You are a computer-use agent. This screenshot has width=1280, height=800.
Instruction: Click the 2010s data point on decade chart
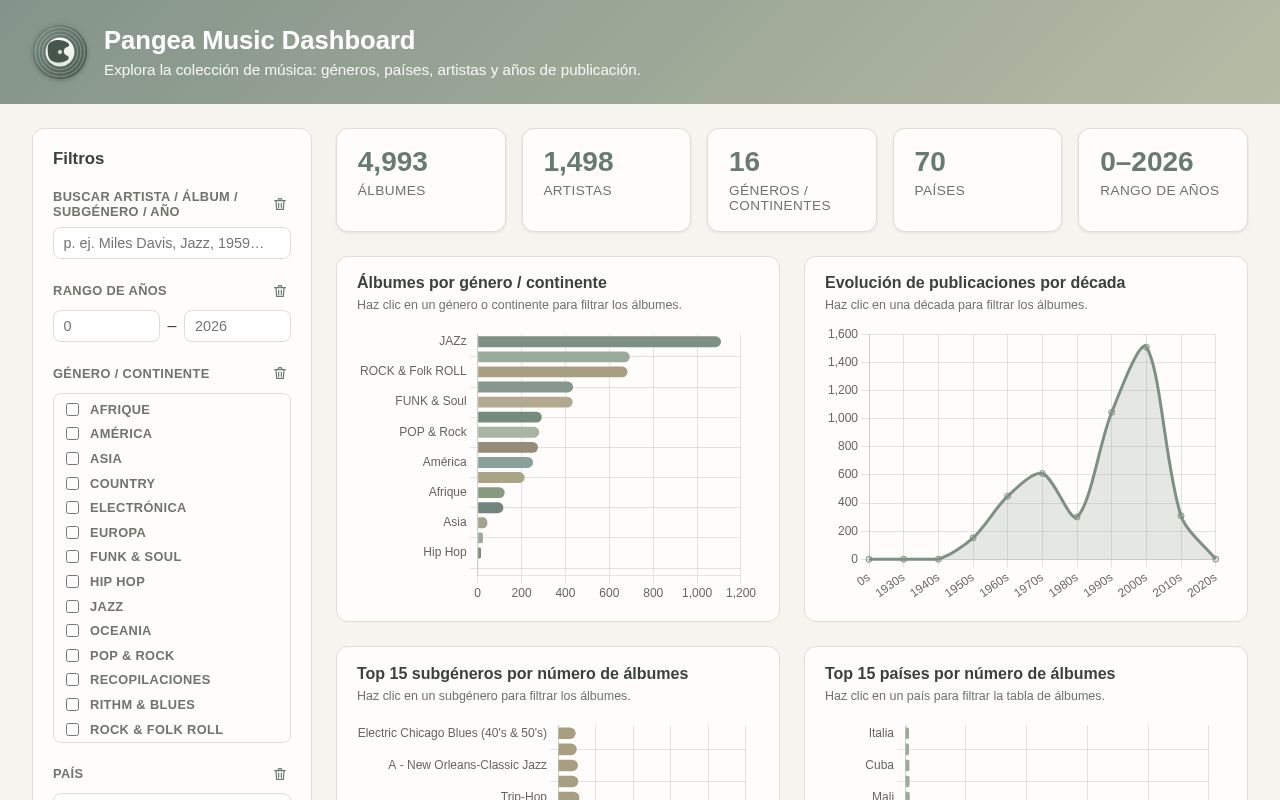(x=1181, y=516)
